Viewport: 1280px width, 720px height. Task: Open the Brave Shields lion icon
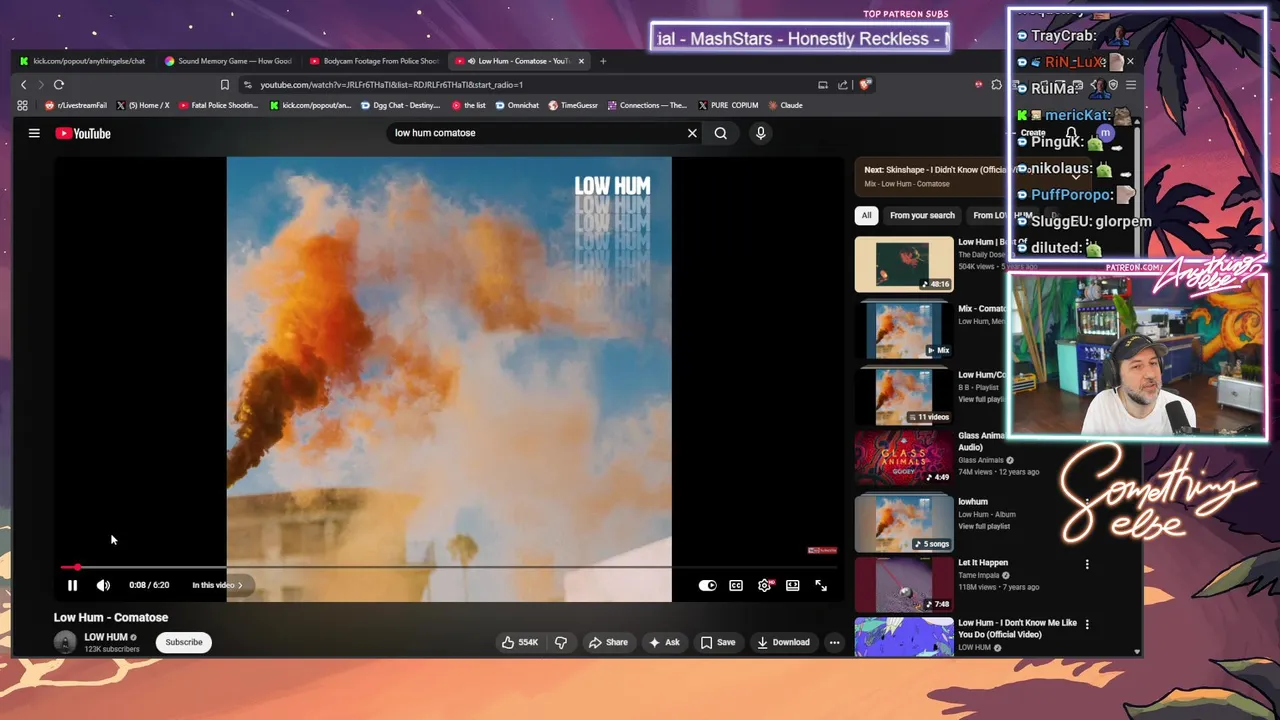(865, 85)
